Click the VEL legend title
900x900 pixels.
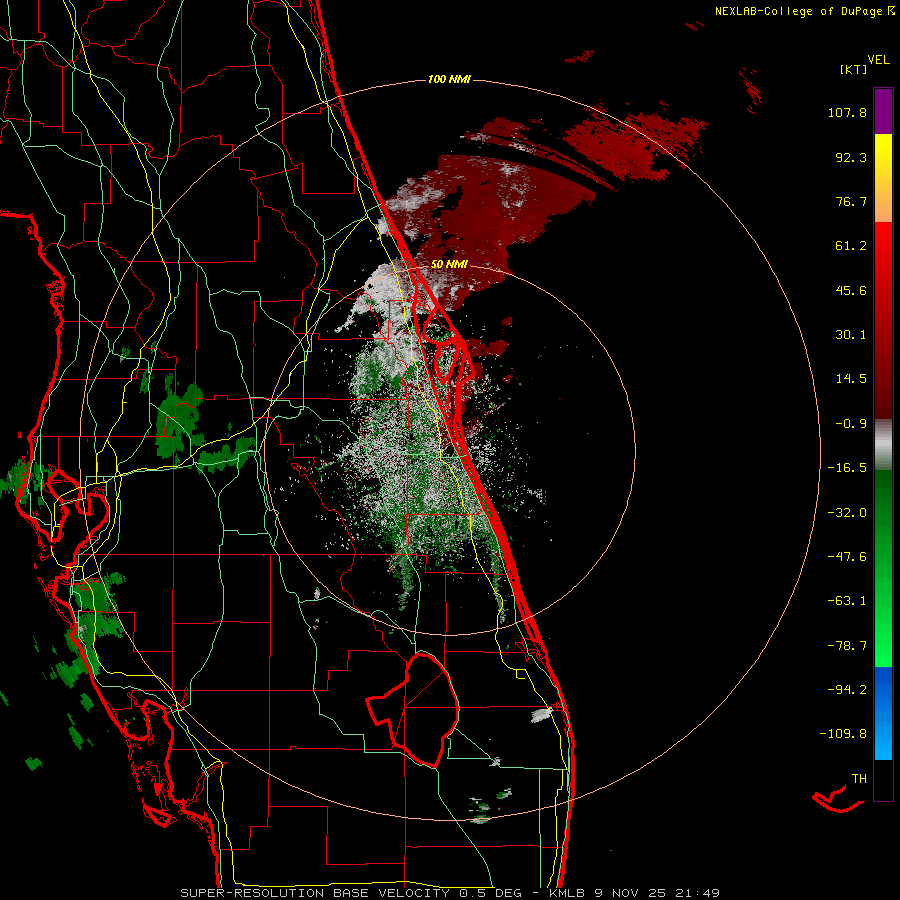(x=878, y=60)
